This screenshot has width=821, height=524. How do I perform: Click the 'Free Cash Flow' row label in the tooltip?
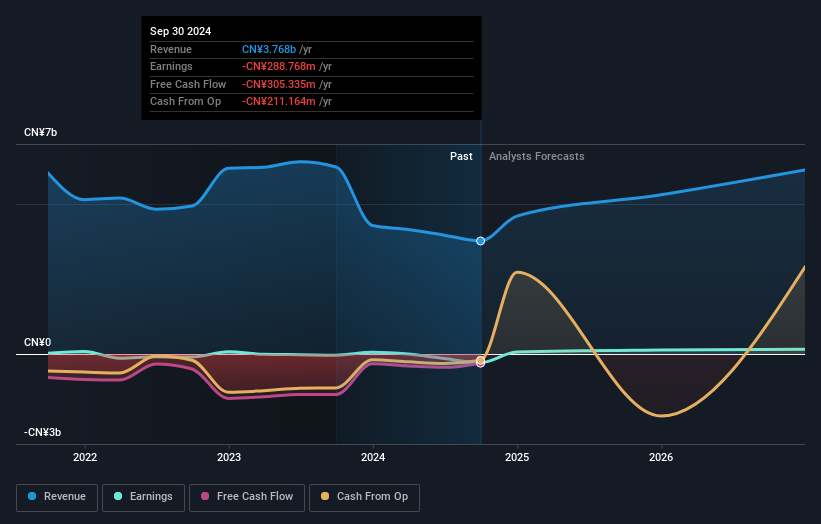click(188, 84)
